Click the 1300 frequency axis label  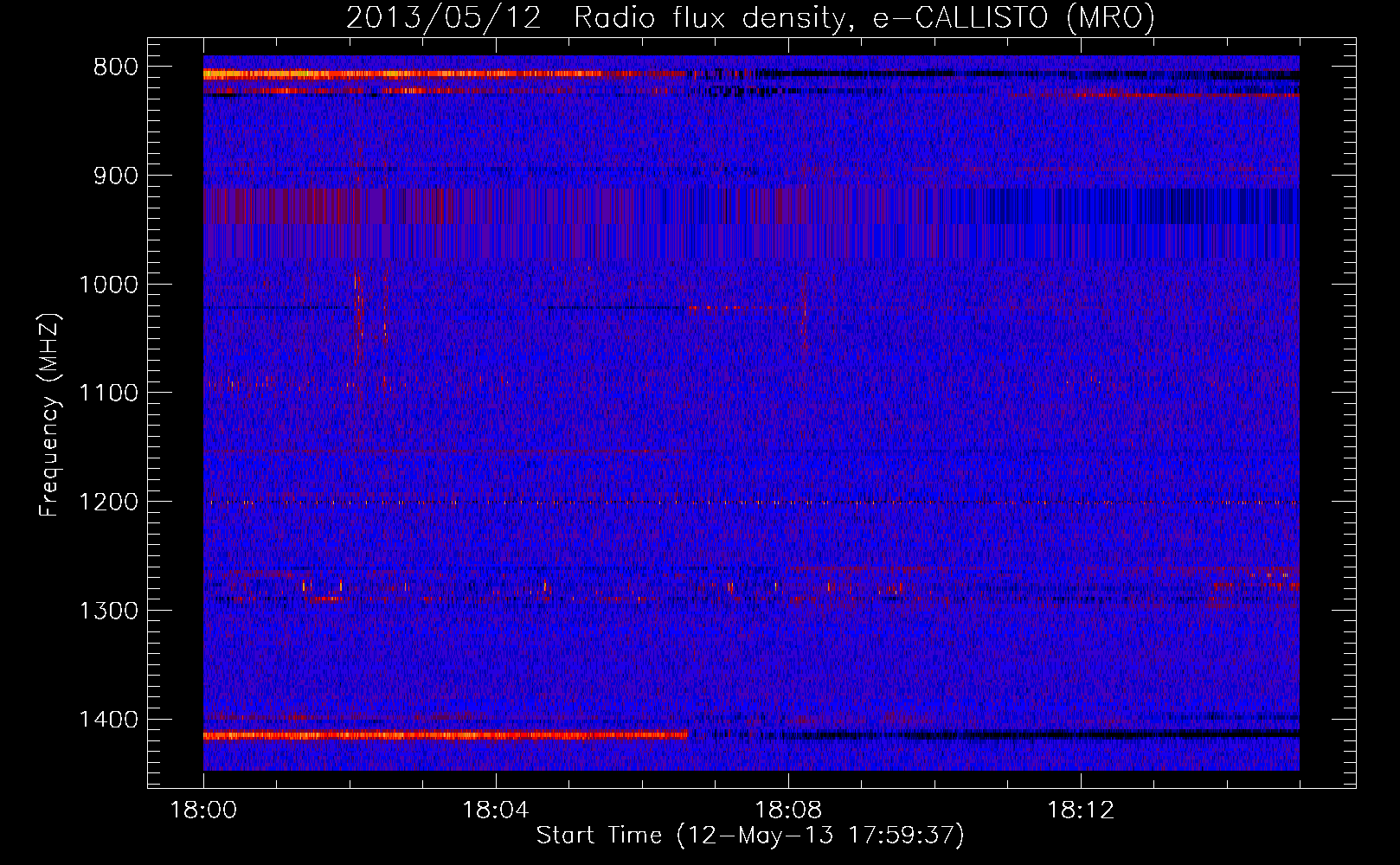(x=108, y=611)
